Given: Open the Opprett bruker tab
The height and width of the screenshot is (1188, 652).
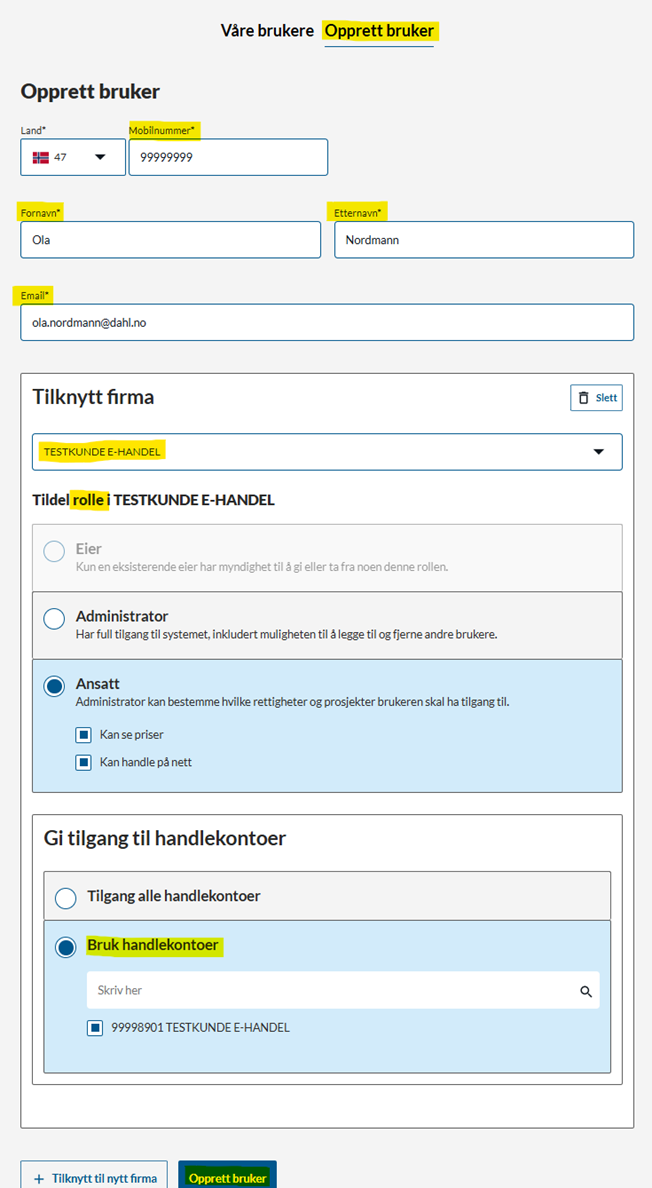Looking at the screenshot, I should [379, 31].
